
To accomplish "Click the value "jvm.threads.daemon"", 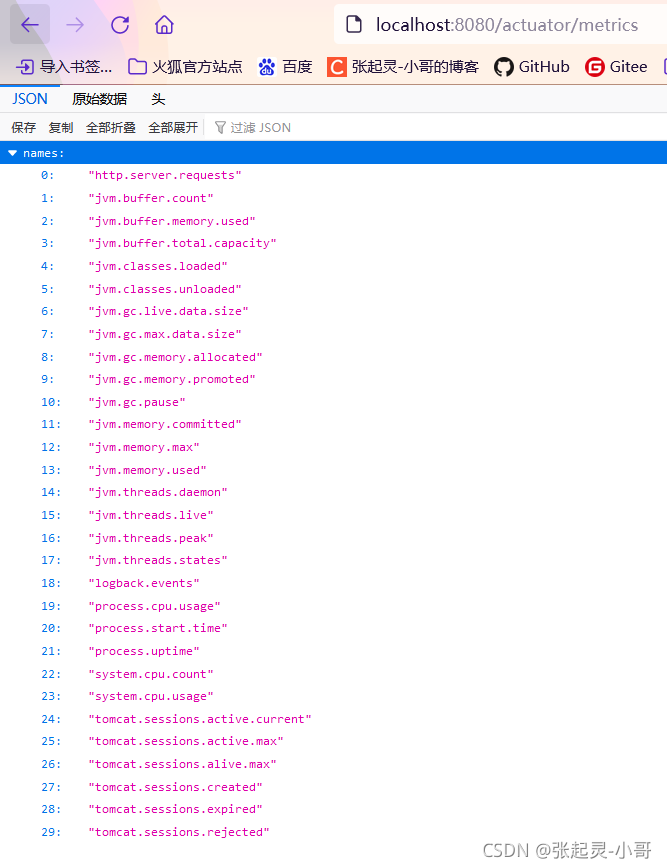I will tap(158, 493).
